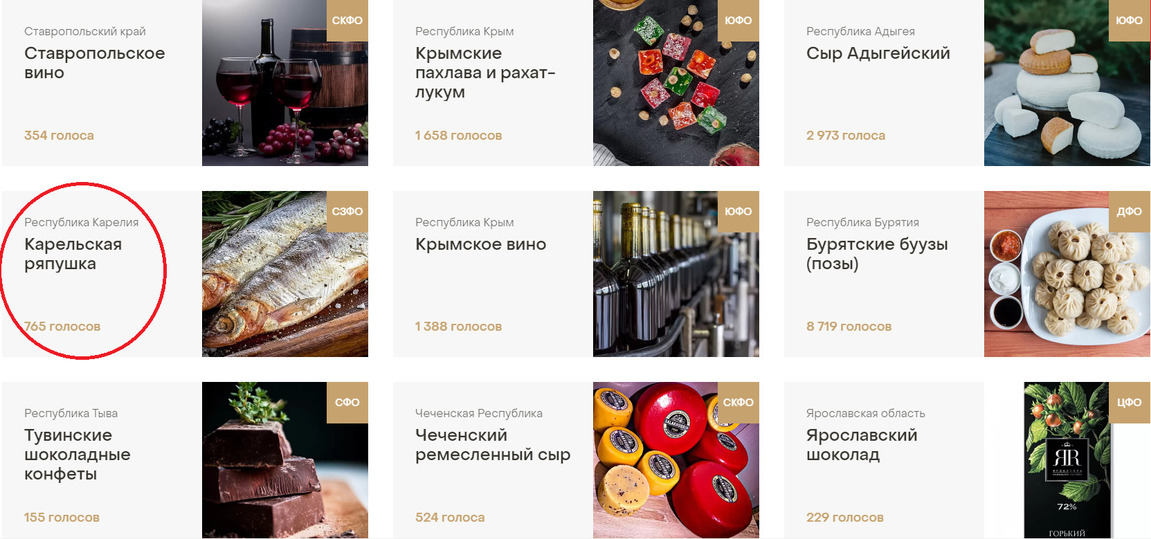This screenshot has width=1151, height=539.
Task: Click the ЮФО badge on Крымские пахлава card
Action: click(x=738, y=21)
